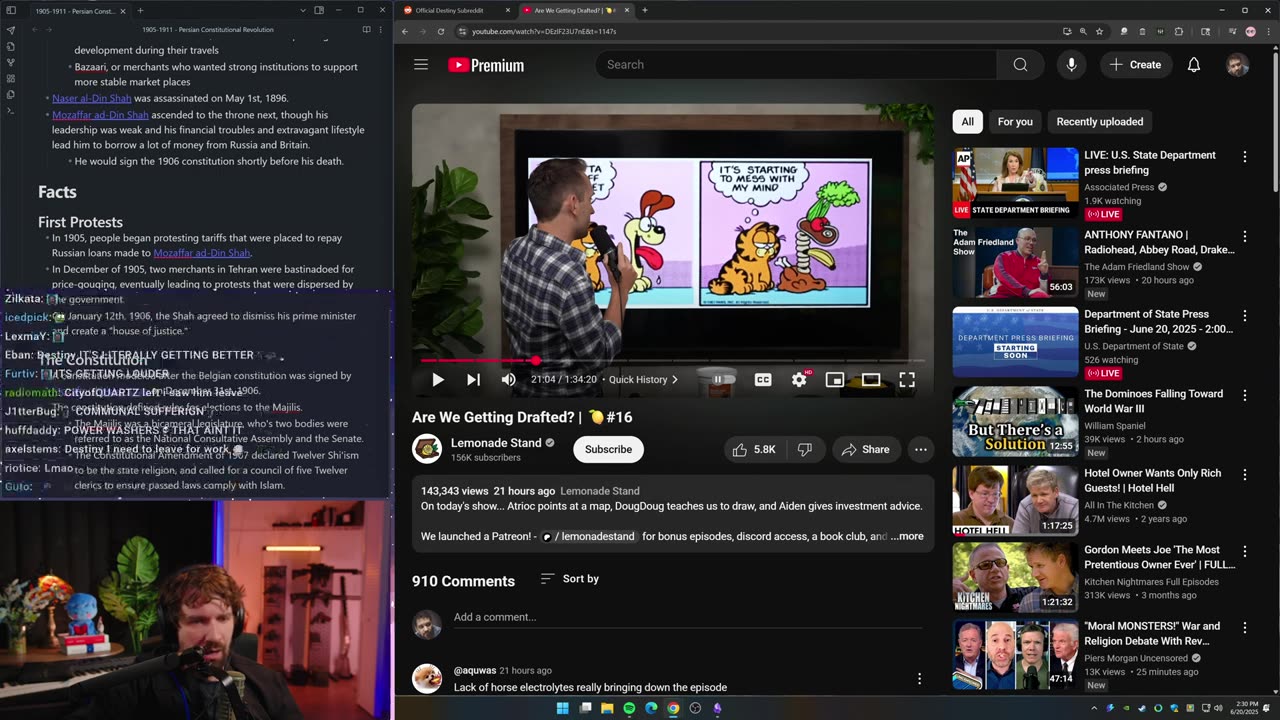Switch video to miniplayer
This screenshot has width=1280, height=720.
835,380
